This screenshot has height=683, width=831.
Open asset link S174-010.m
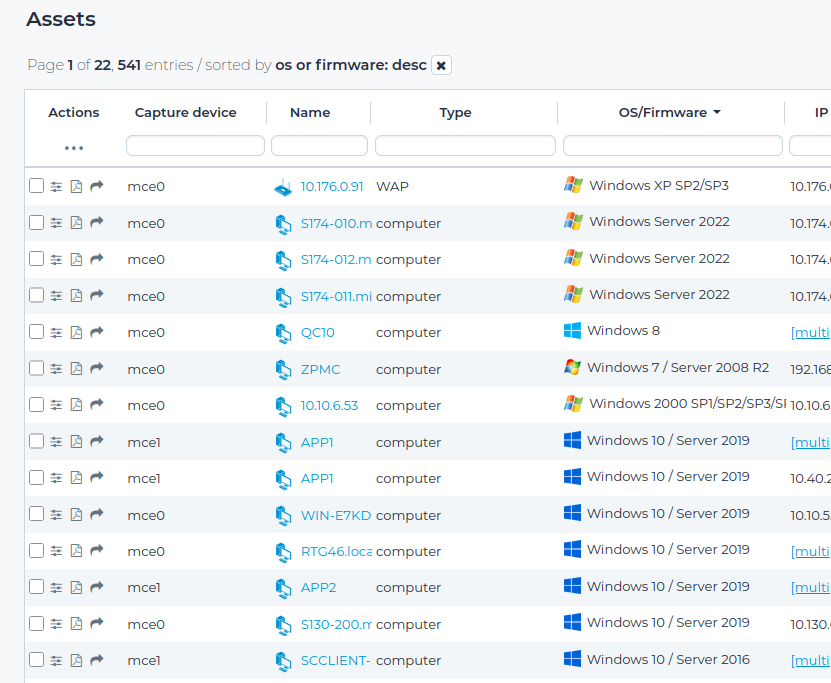(x=337, y=224)
